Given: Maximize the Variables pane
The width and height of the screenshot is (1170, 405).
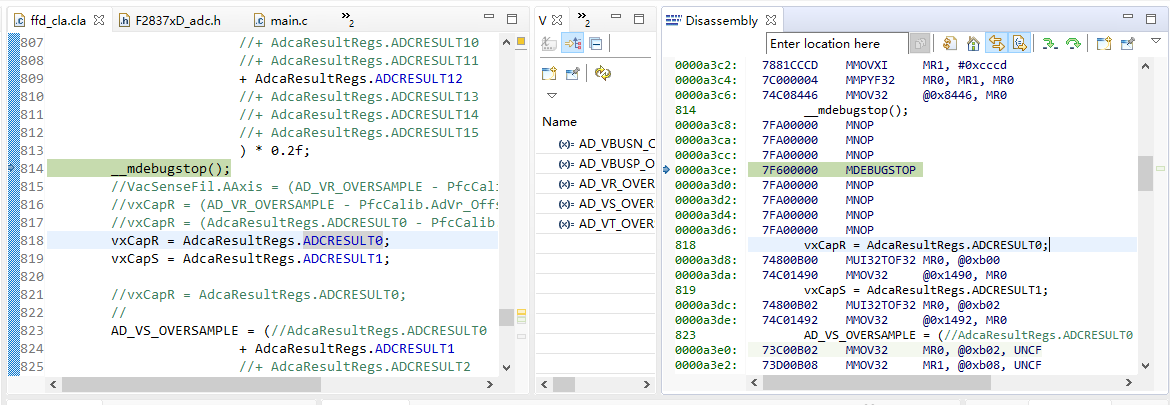Looking at the screenshot, I should click(x=639, y=18).
